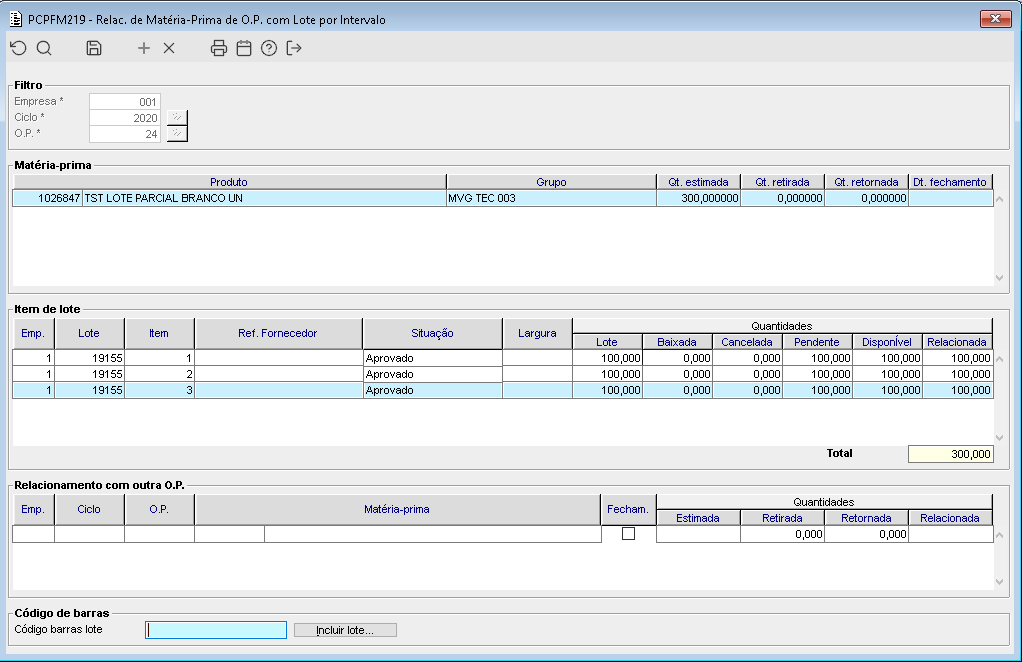
Task: Click the Largura column header
Action: pos(537,333)
